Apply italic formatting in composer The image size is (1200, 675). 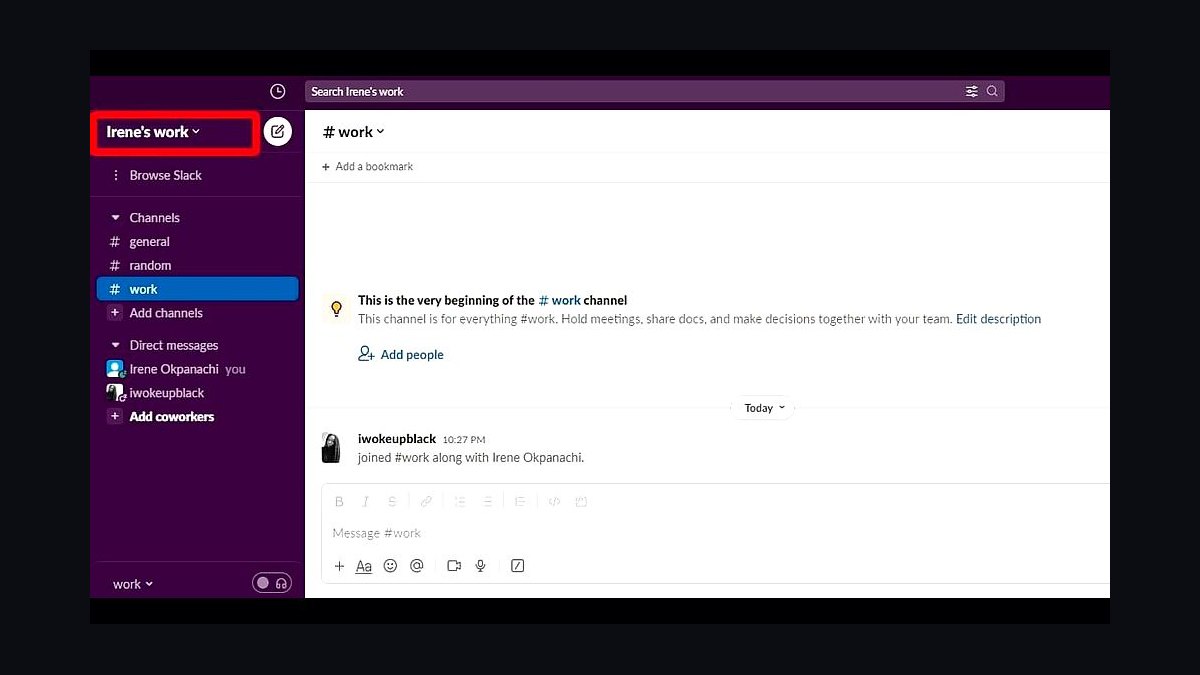(366, 502)
